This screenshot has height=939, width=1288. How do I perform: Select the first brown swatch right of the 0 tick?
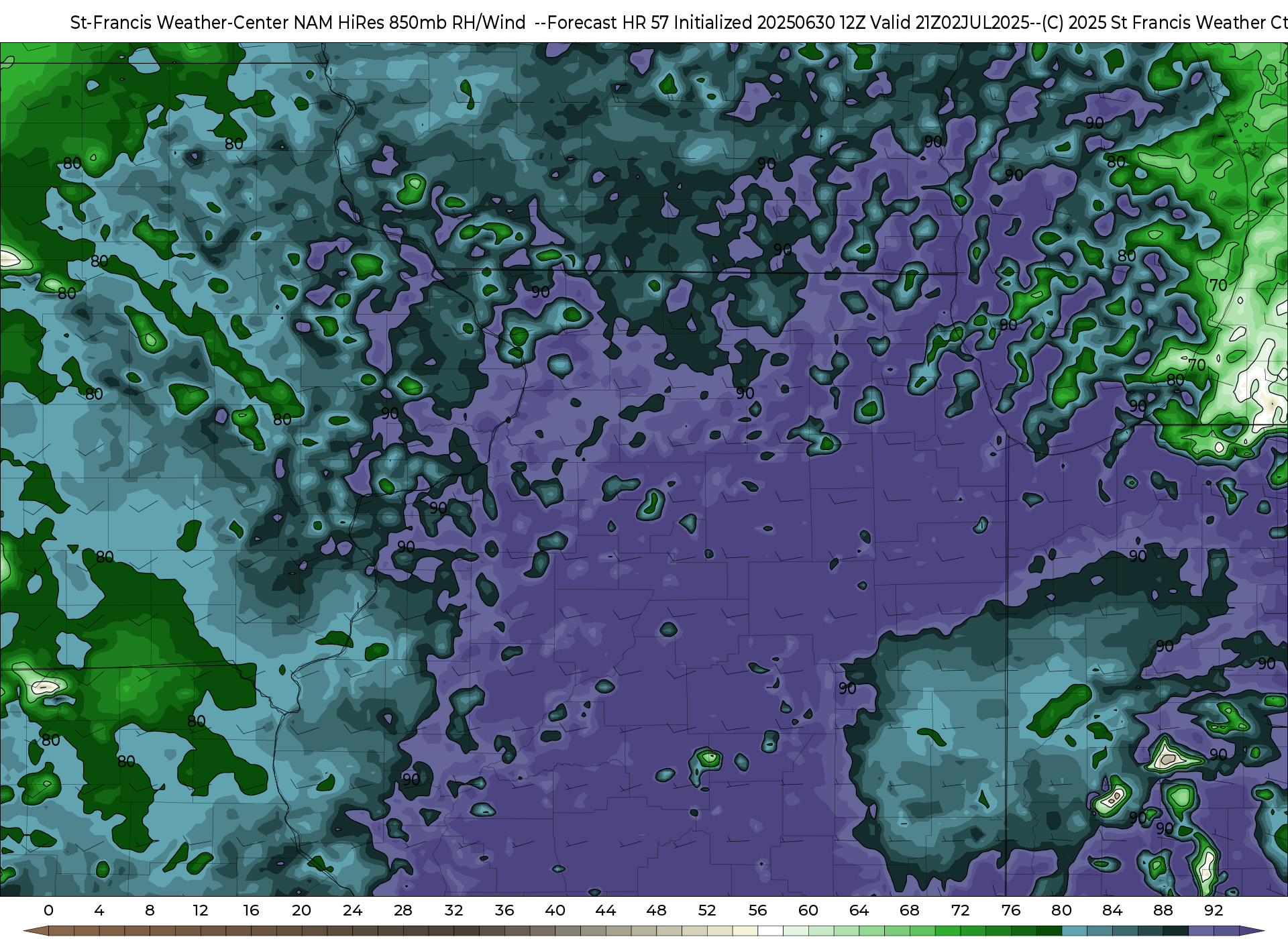(61, 931)
